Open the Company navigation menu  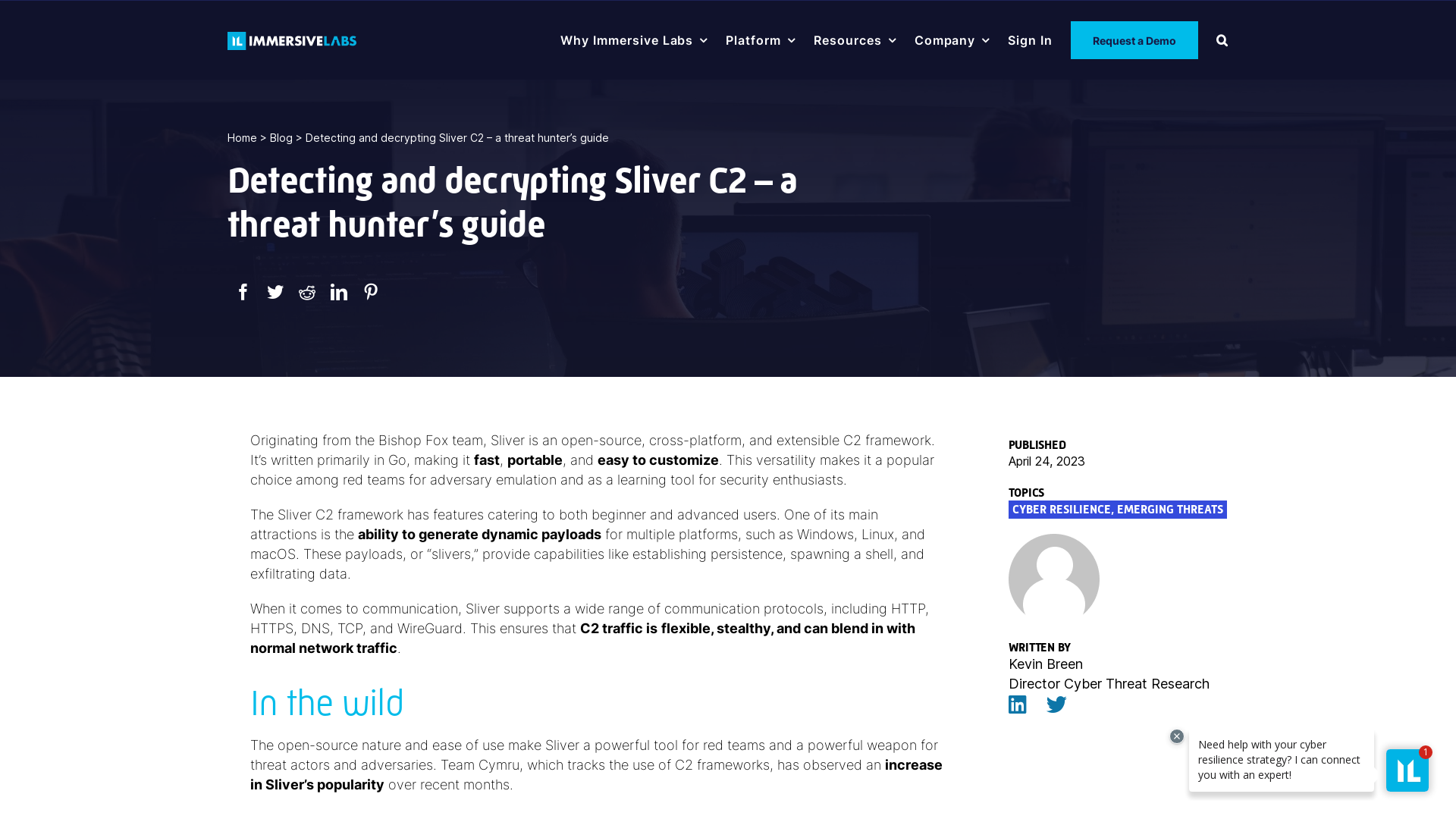(x=951, y=40)
